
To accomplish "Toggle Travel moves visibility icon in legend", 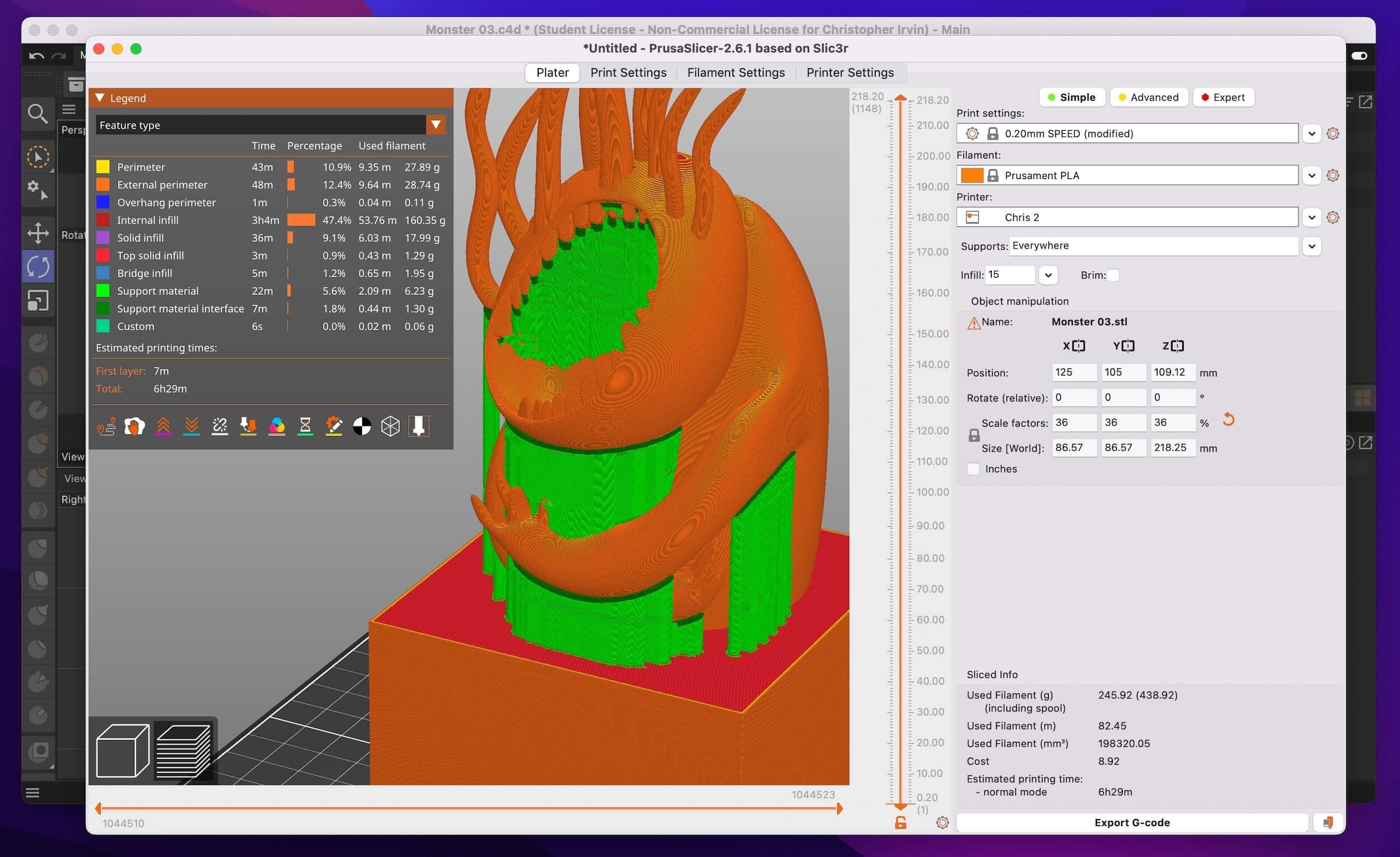I will point(106,426).
